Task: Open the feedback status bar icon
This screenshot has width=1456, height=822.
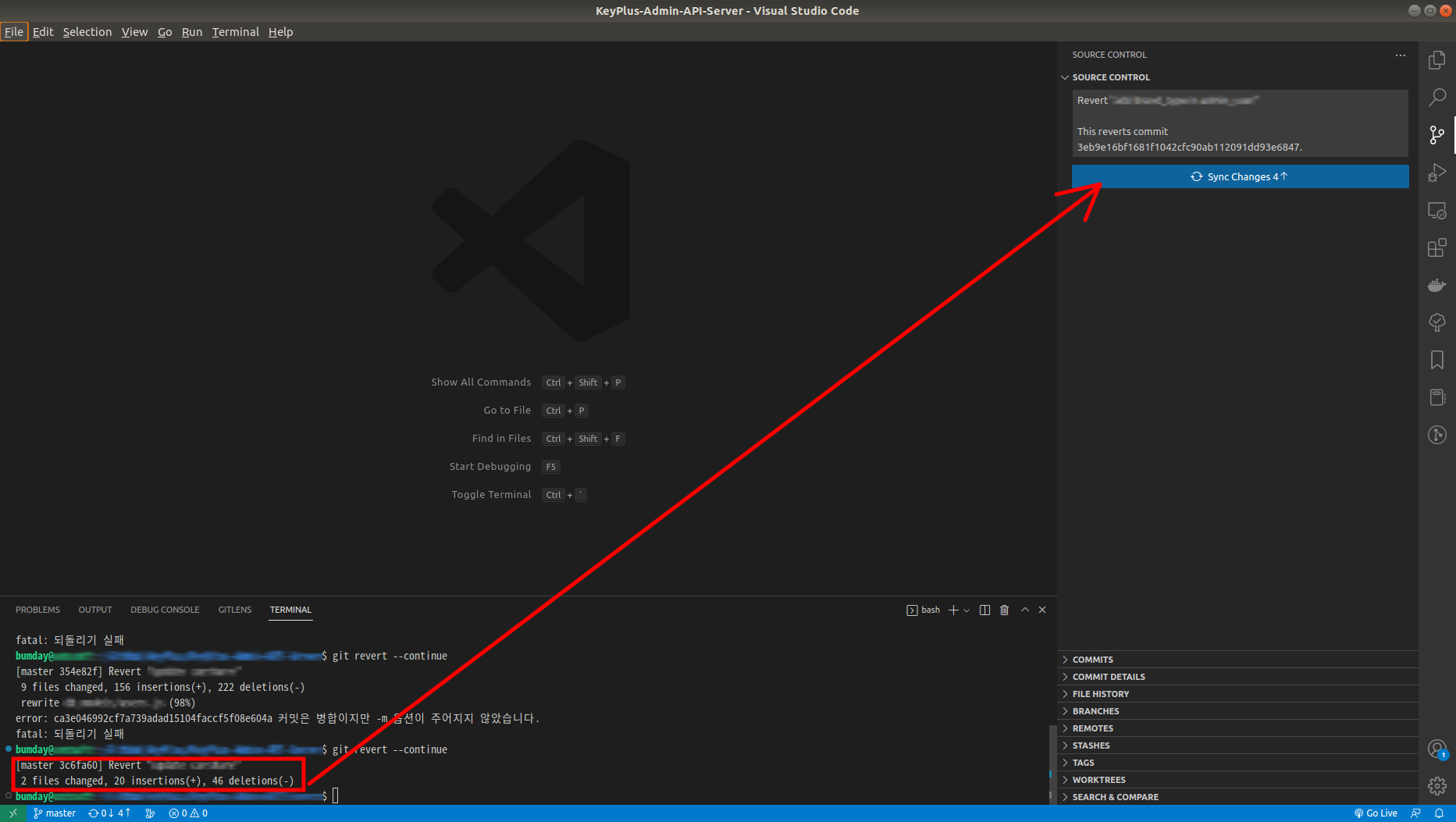Action: 1415,813
